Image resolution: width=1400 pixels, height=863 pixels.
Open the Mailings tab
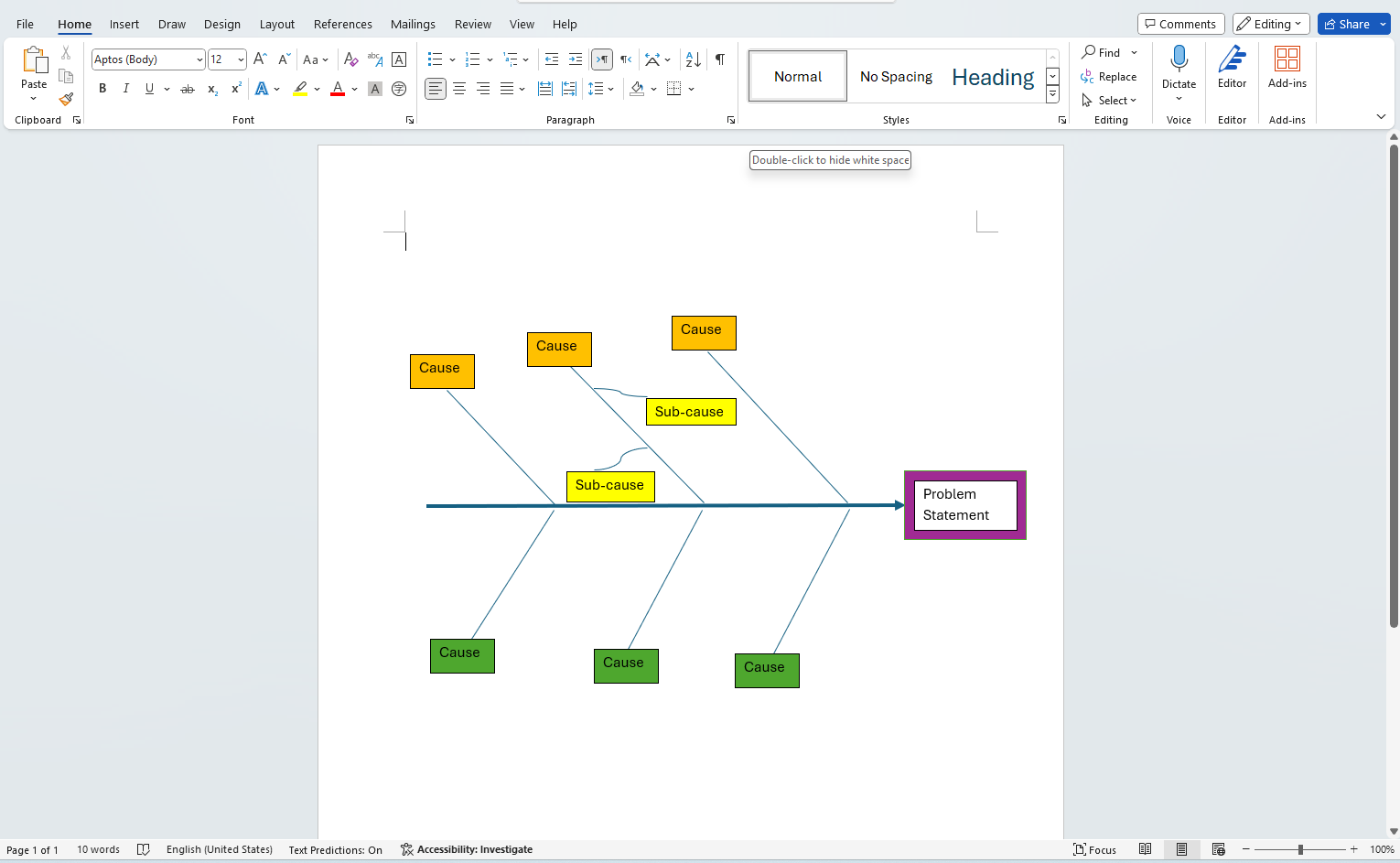click(x=413, y=24)
